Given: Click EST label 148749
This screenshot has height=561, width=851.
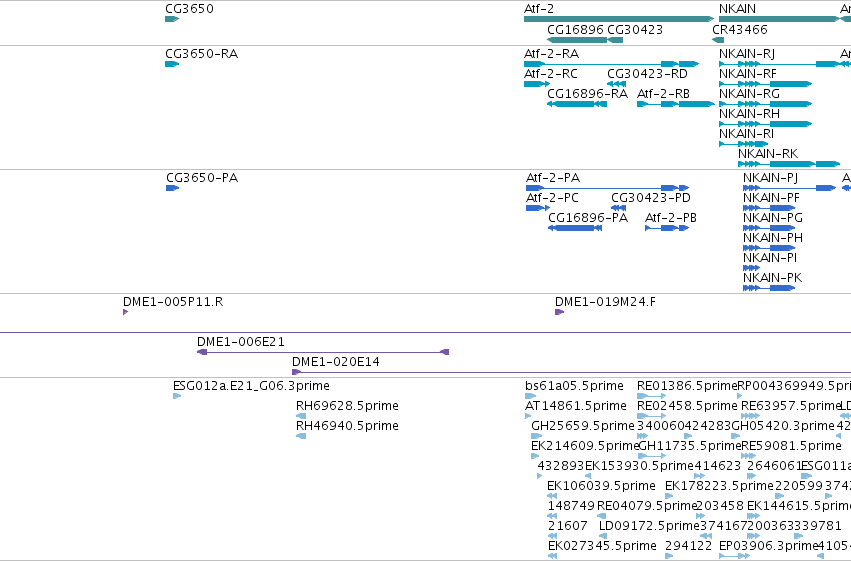Looking at the screenshot, I should (571, 506).
